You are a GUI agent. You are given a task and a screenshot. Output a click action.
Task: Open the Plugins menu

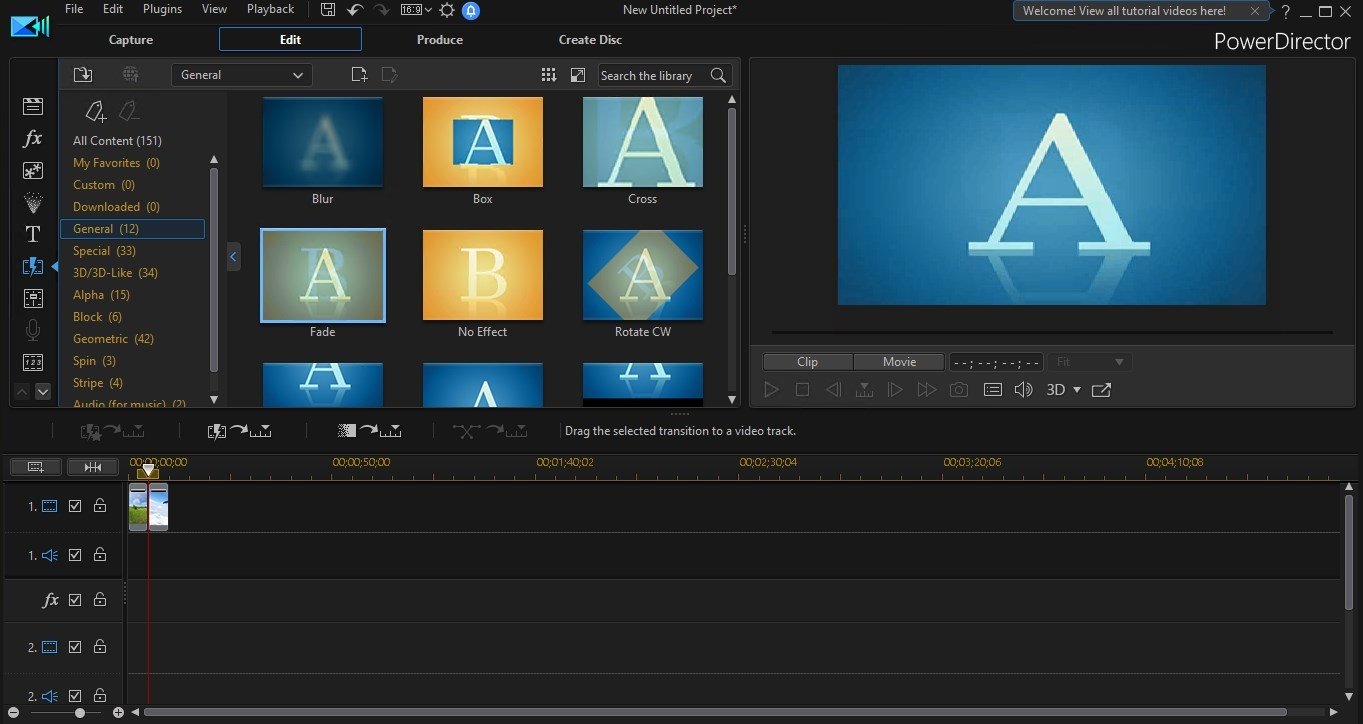point(162,9)
